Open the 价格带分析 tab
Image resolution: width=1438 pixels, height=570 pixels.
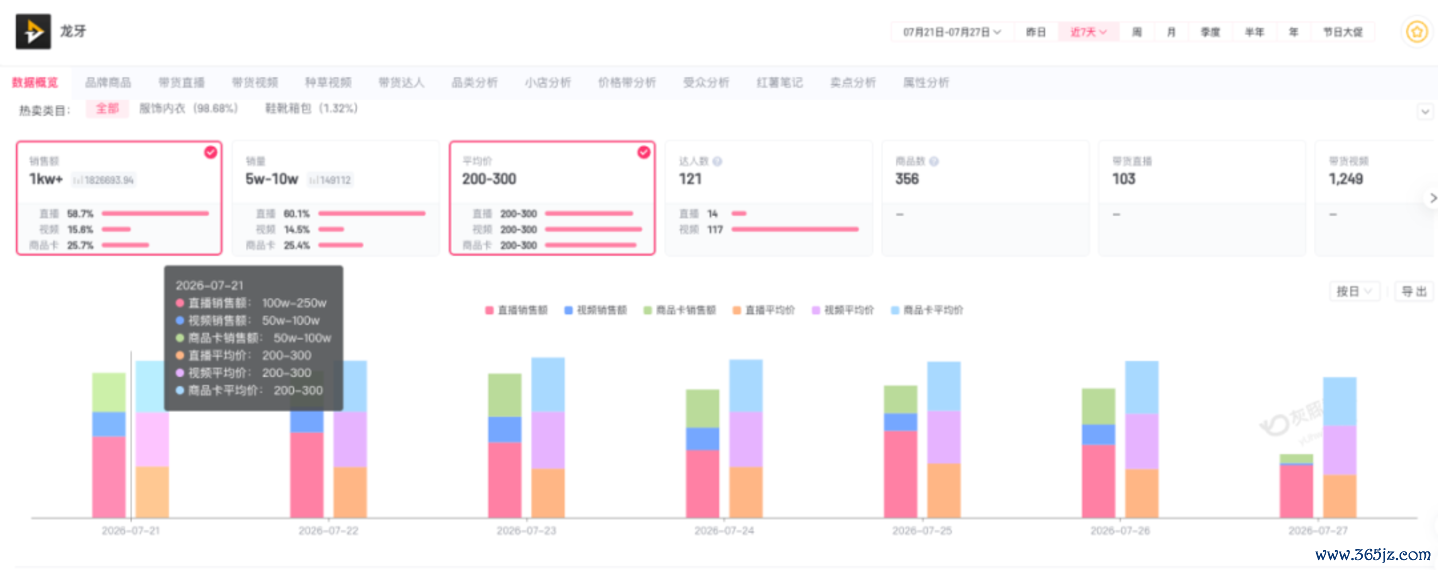[627, 82]
